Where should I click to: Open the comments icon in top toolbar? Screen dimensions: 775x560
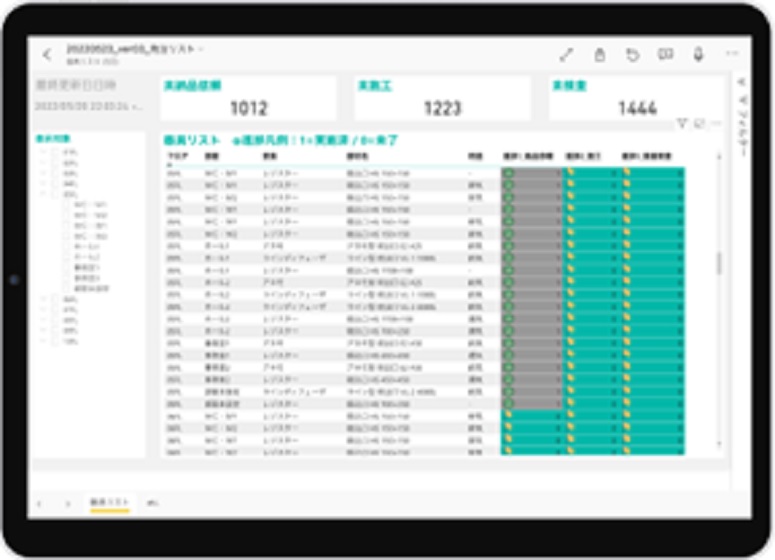point(666,55)
